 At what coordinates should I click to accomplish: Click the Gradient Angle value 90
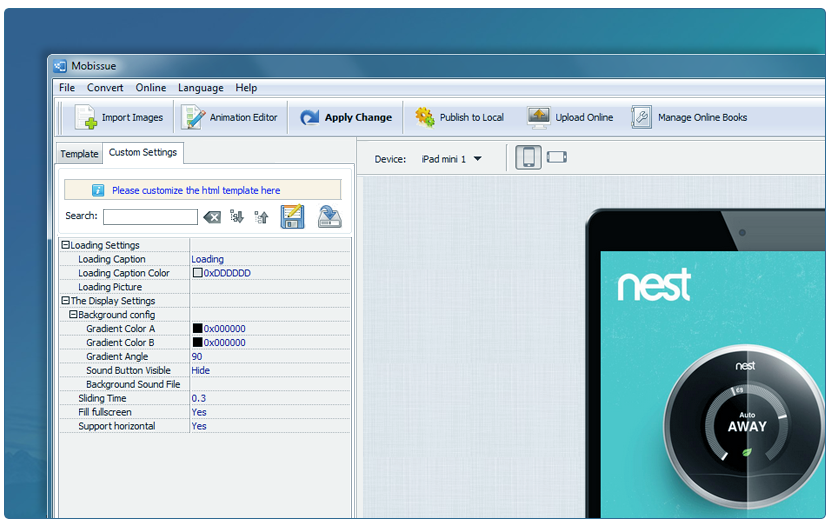click(x=197, y=357)
